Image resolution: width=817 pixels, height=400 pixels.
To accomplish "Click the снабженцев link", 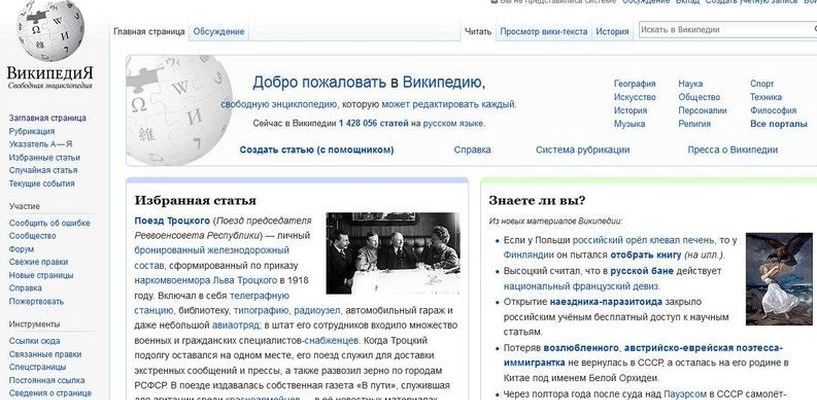I will 332,341.
